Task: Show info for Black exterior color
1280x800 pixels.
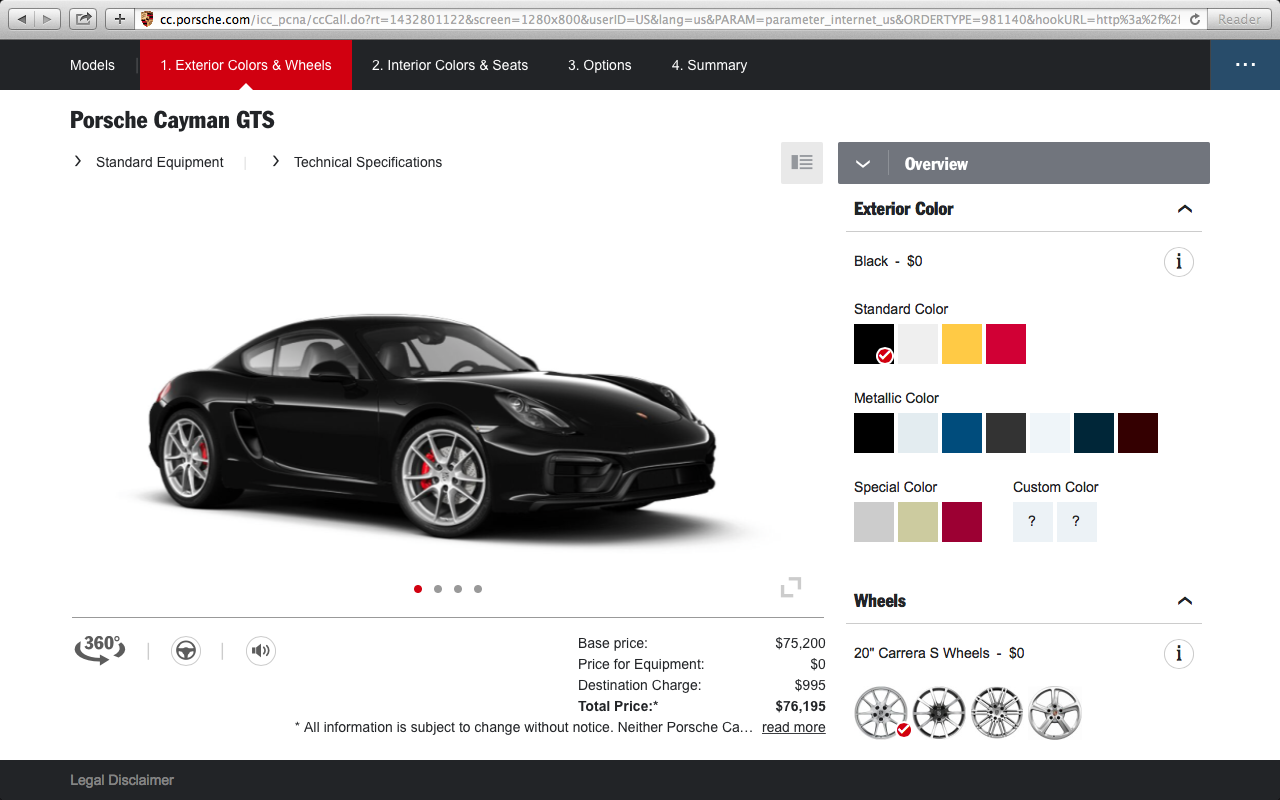Action: click(1179, 262)
